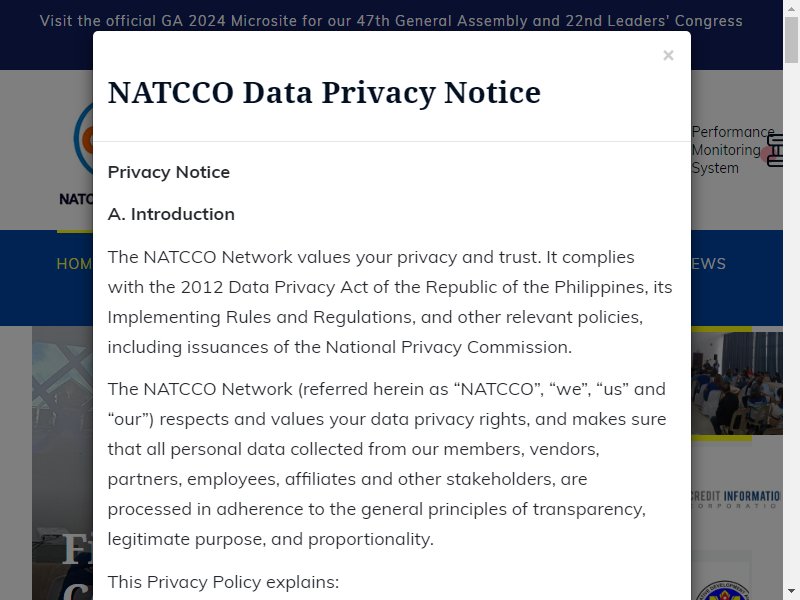Click the scrollbar up arrow
The image size is (800, 600).
(x=791, y=7)
